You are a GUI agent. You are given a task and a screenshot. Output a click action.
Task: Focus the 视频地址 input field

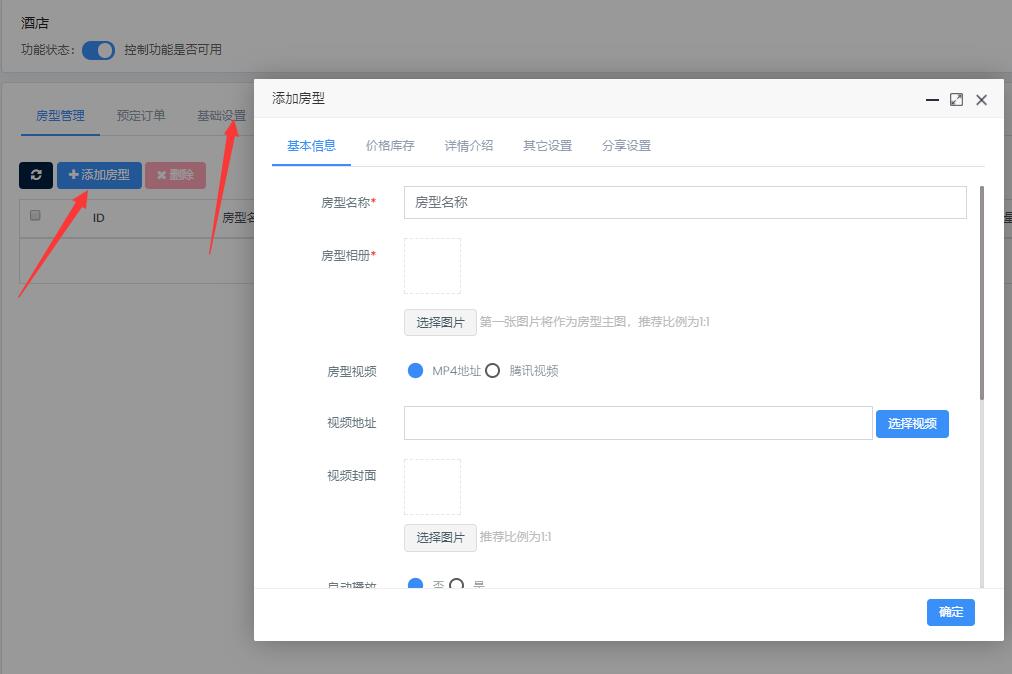point(638,423)
